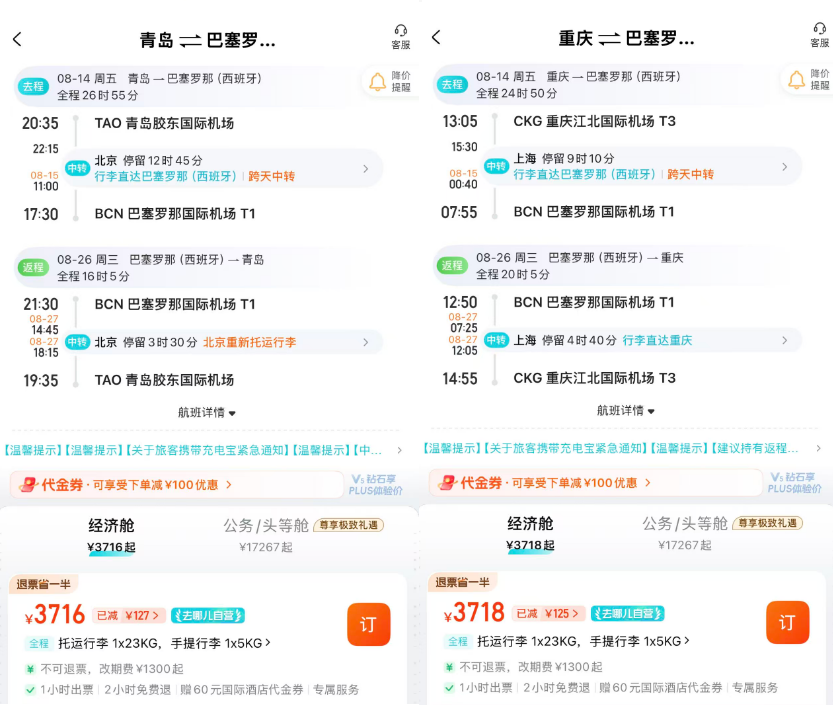Open baggage details on ¥3718 fare

[583, 641]
